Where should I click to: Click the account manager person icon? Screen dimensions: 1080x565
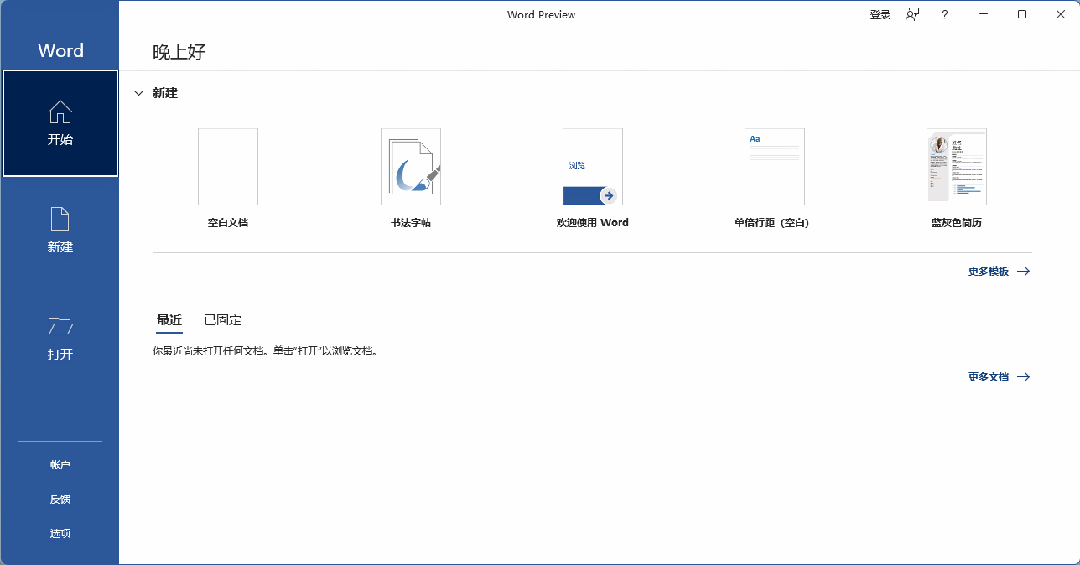click(913, 14)
